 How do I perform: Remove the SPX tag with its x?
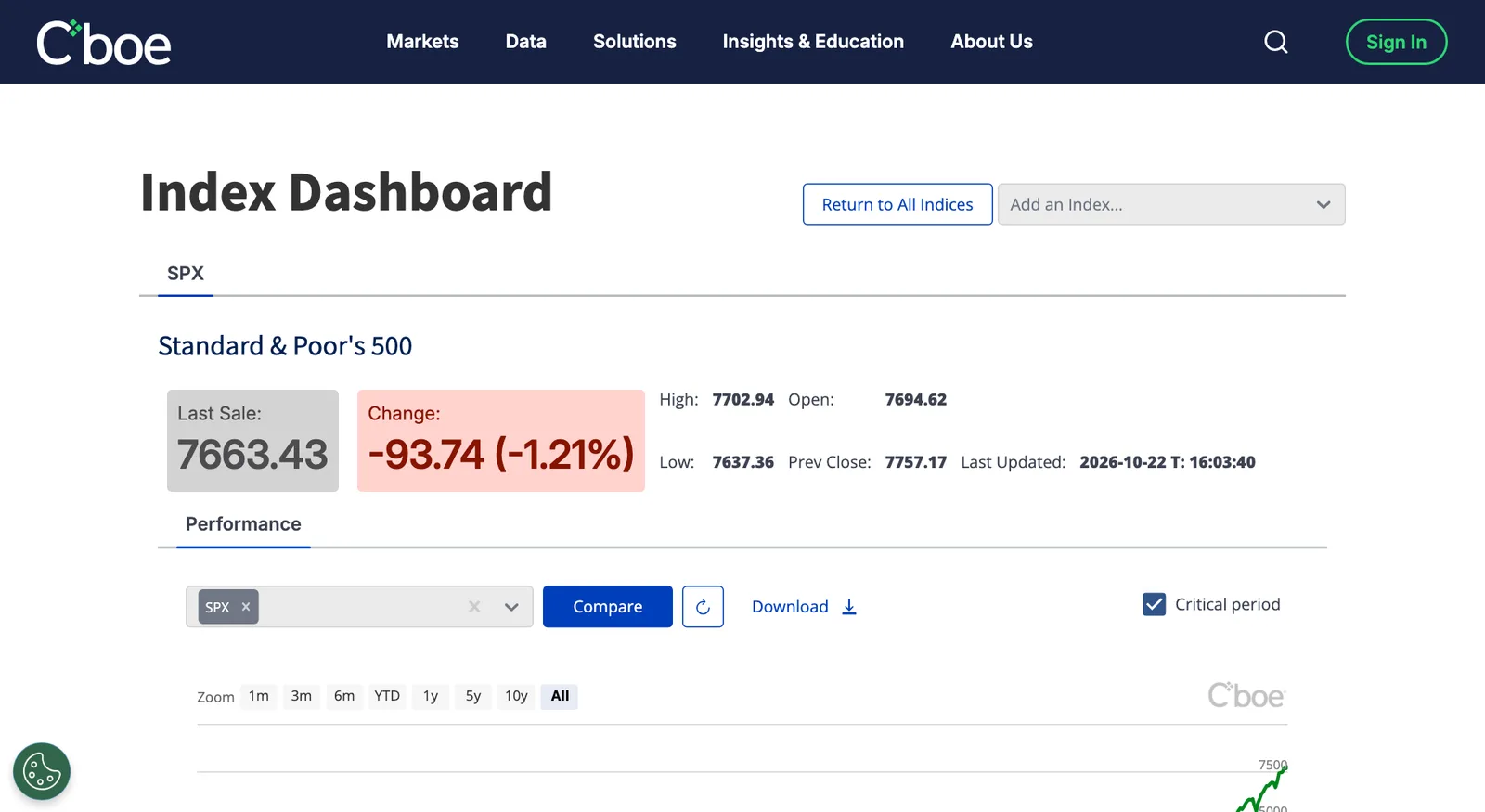click(246, 607)
